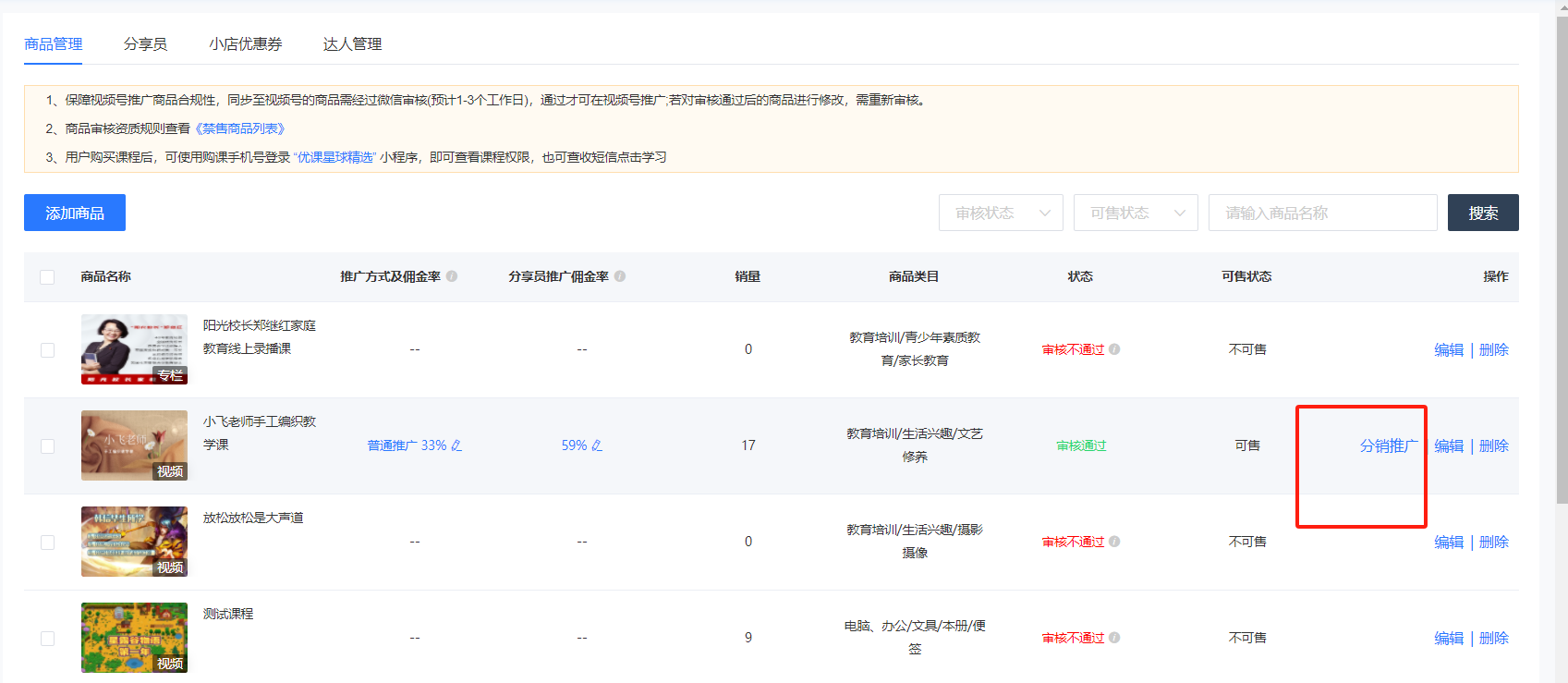Open the 小店优惠券 tab

(x=245, y=44)
